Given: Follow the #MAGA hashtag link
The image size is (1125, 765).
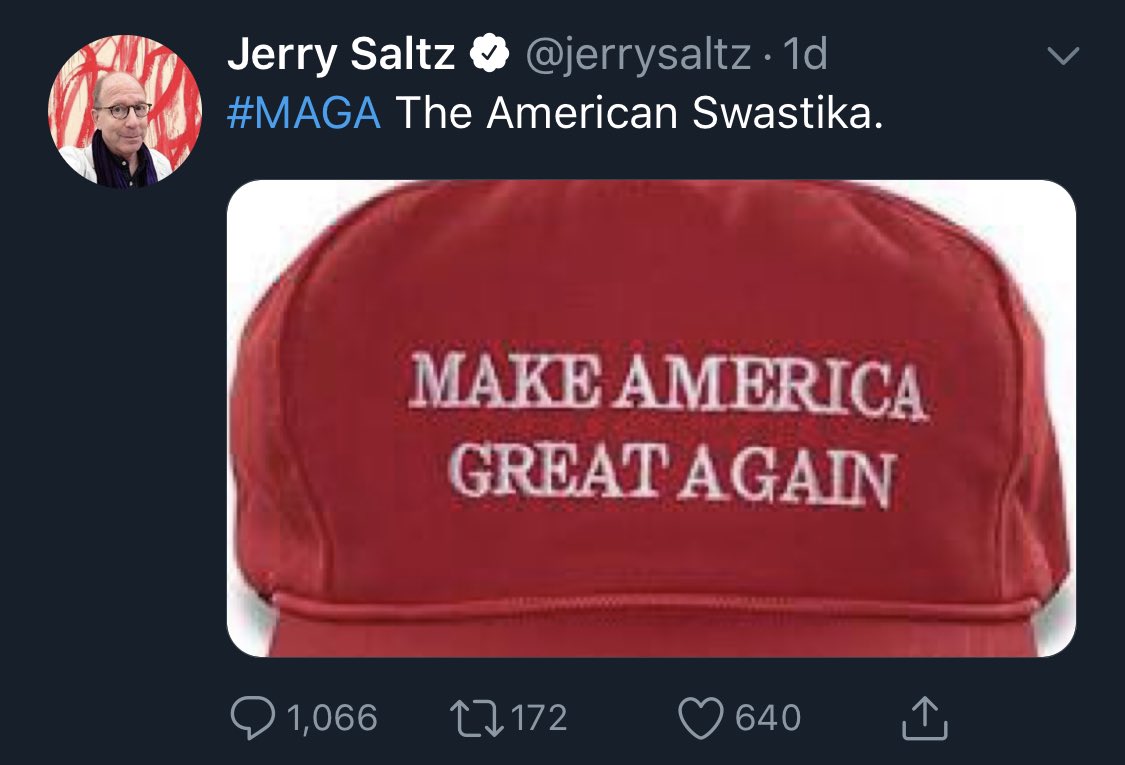Looking at the screenshot, I should click(x=303, y=113).
